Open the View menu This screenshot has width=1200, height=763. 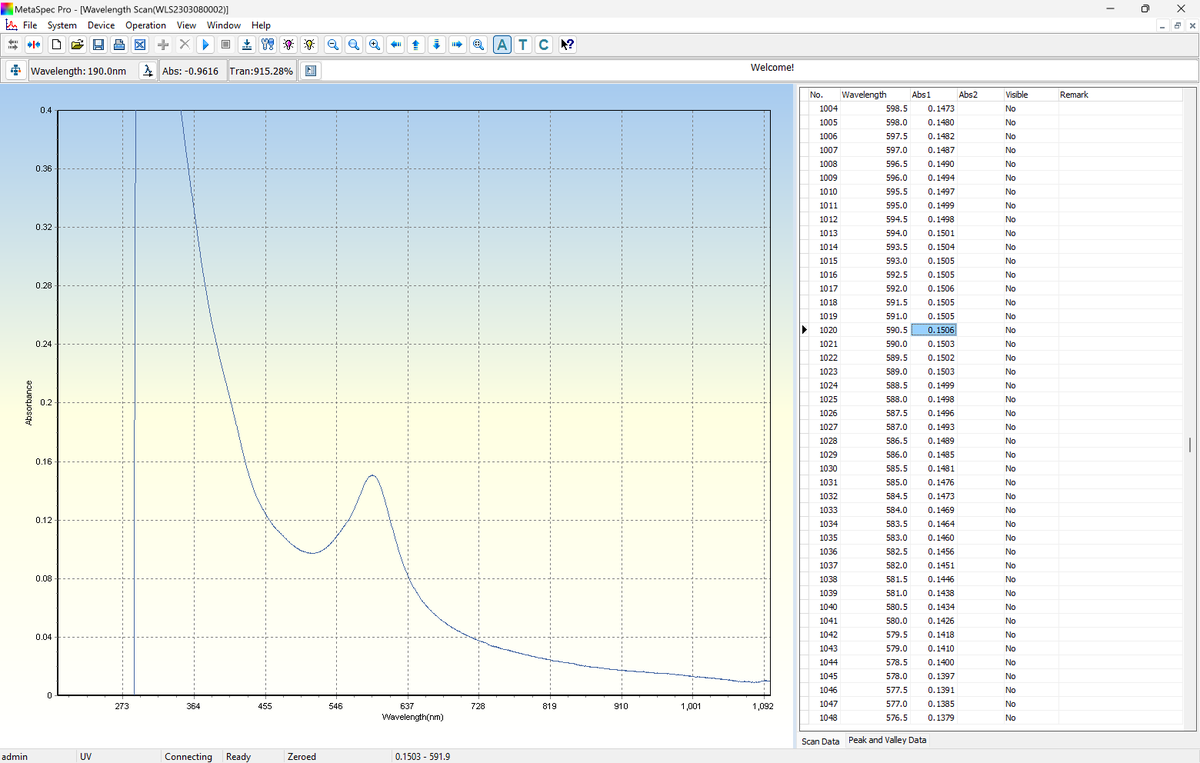pos(186,25)
